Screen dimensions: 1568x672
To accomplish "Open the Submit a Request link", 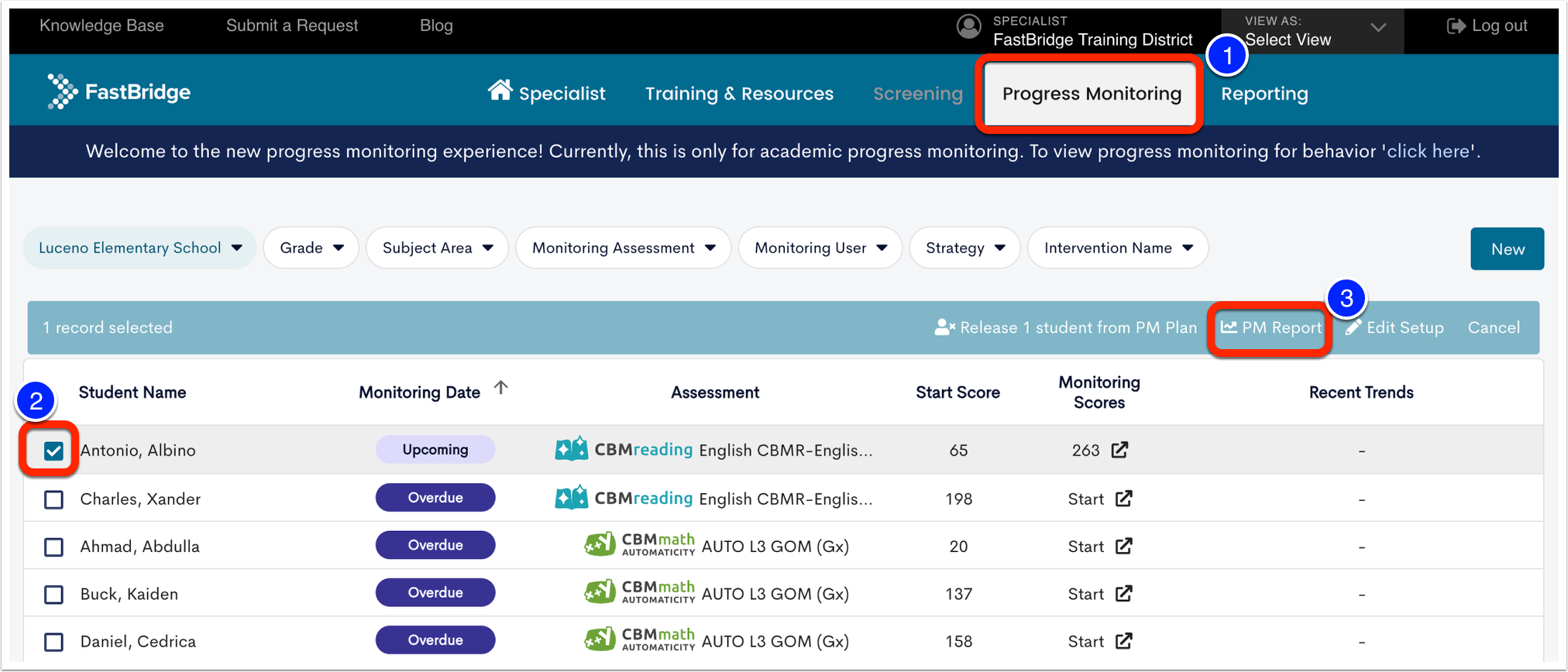I will [x=292, y=26].
